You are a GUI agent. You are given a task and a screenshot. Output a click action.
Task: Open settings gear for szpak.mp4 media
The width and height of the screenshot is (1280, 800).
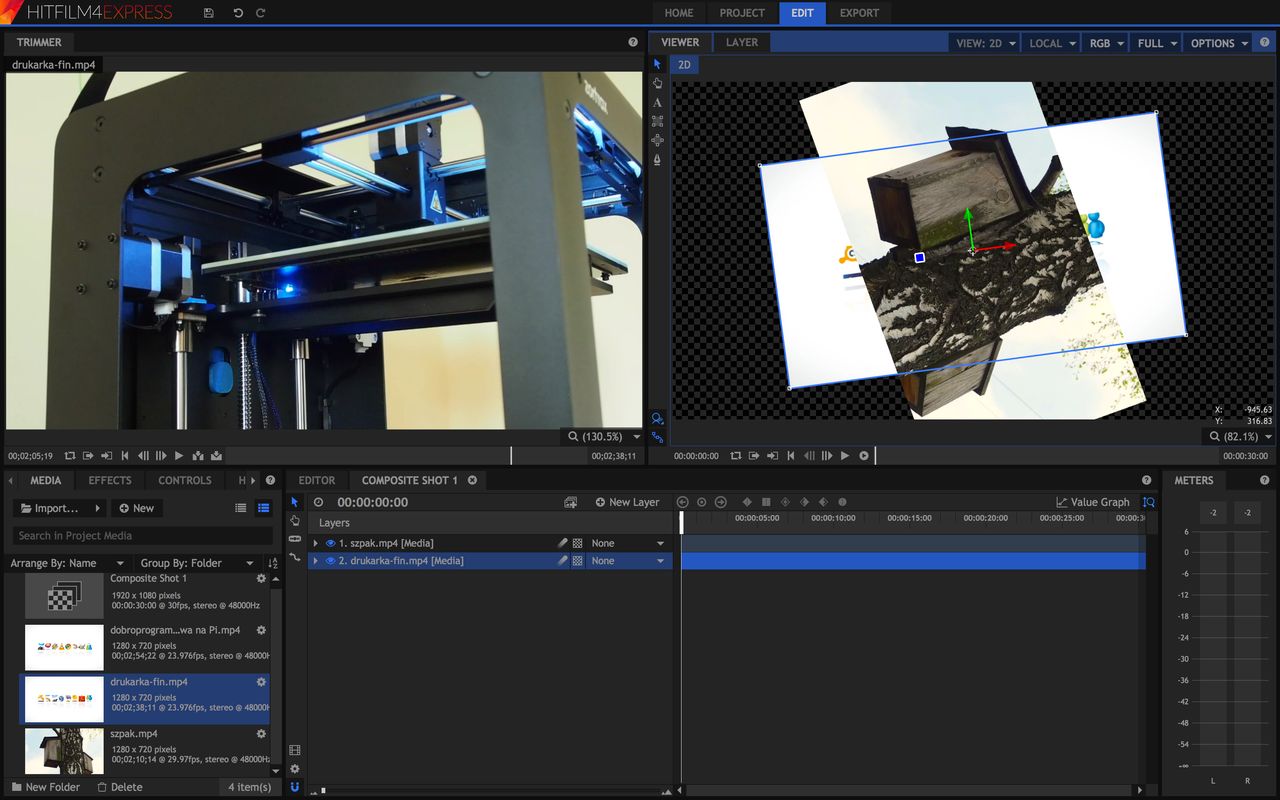click(261, 733)
